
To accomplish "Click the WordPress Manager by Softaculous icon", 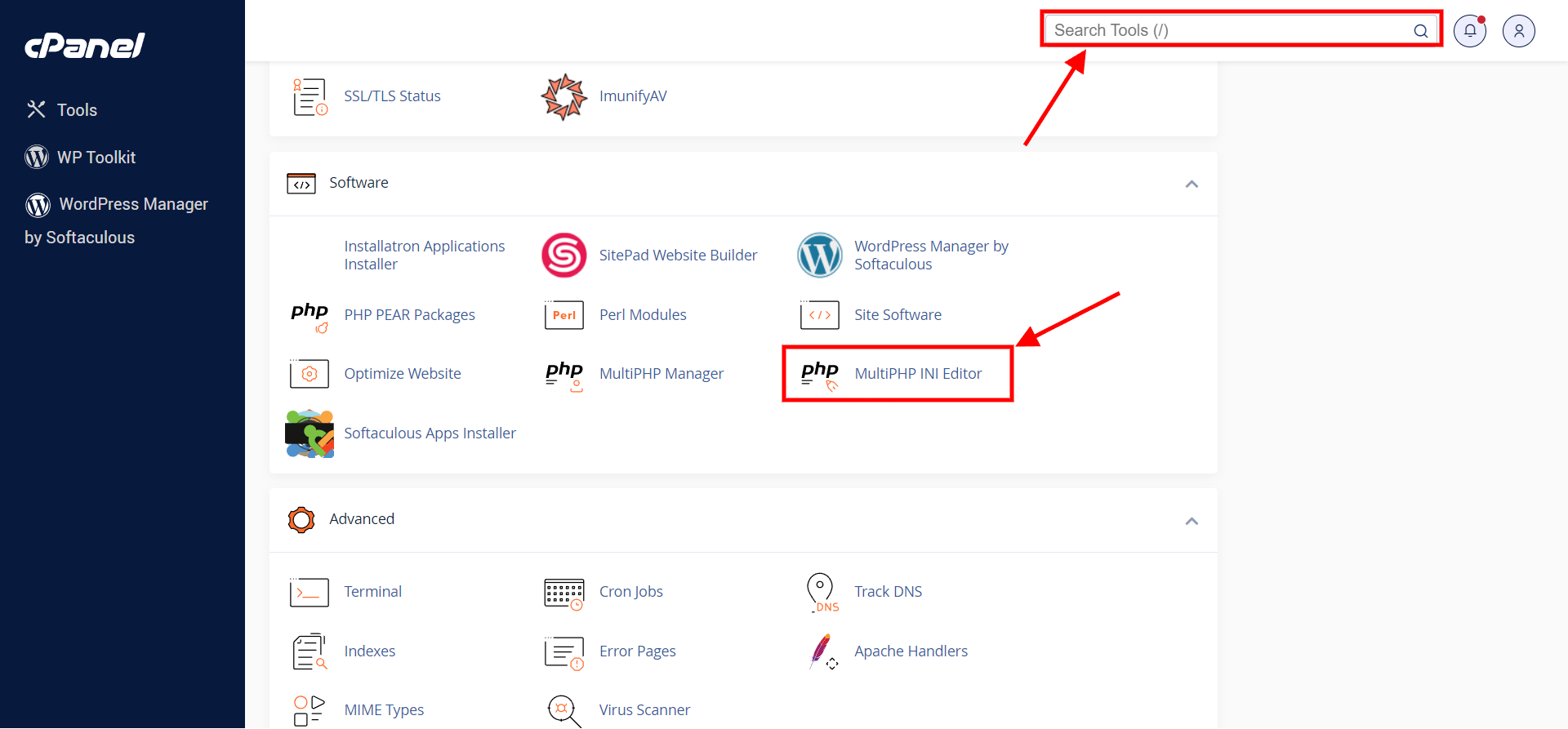I will tap(820, 256).
